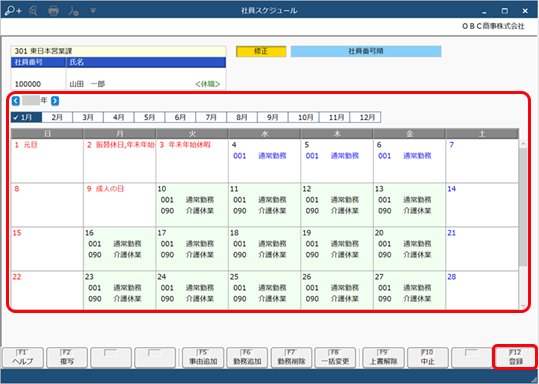The height and width of the screenshot is (384, 539).
Task: Click the F5 事由追加 button
Action: point(203,358)
